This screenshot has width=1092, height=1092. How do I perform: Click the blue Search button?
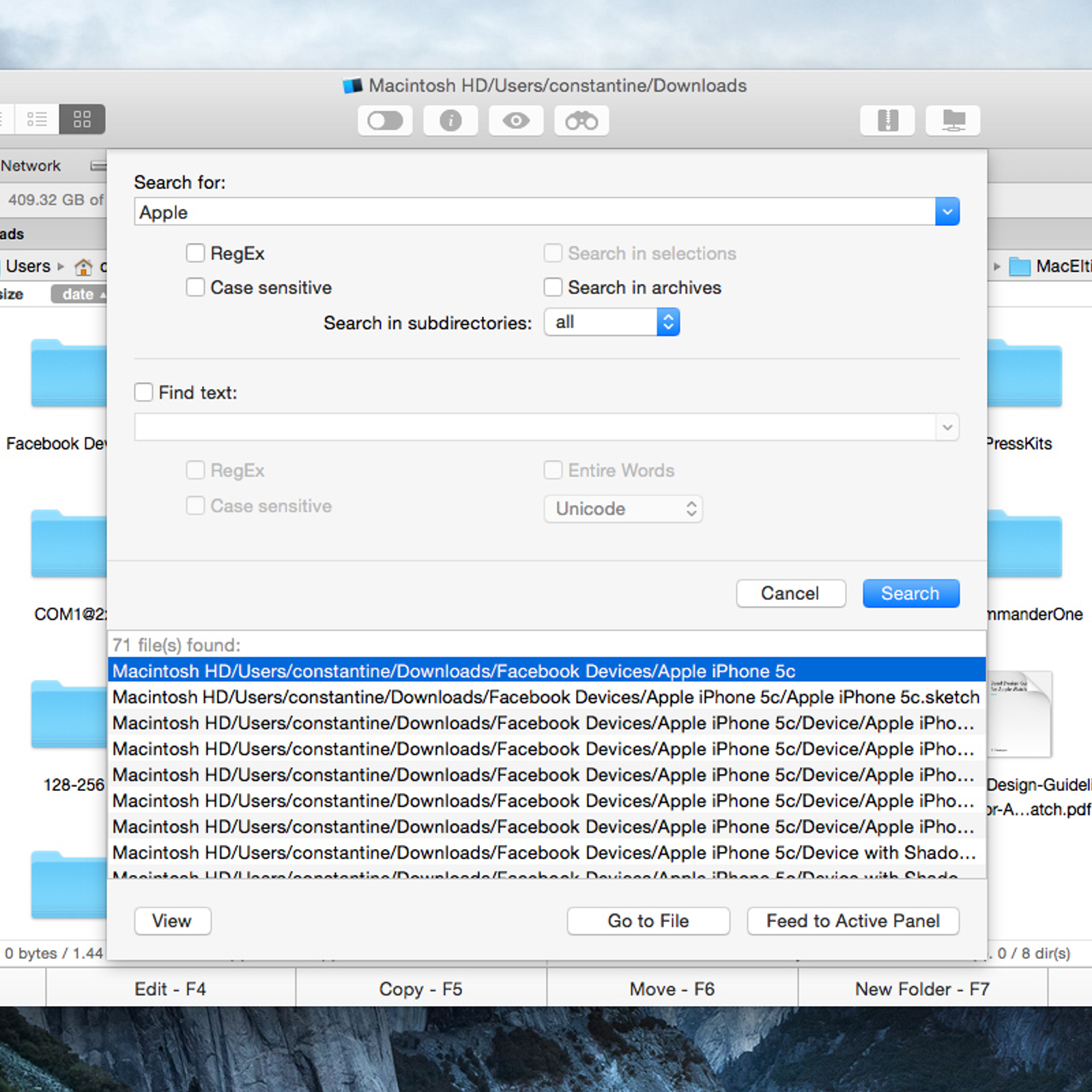[x=911, y=593]
